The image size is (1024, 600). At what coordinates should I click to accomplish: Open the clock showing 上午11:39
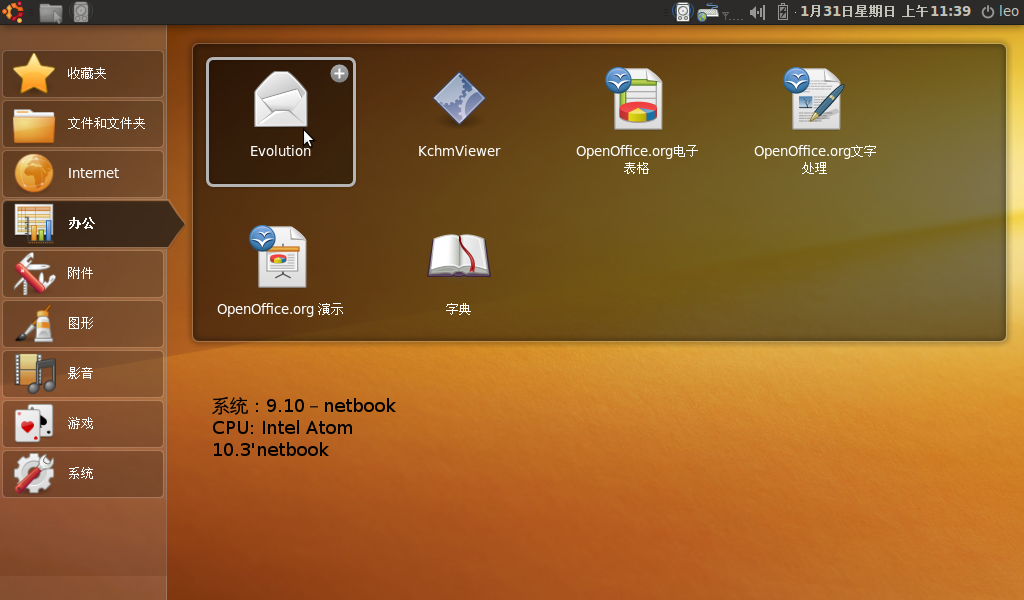(x=885, y=11)
